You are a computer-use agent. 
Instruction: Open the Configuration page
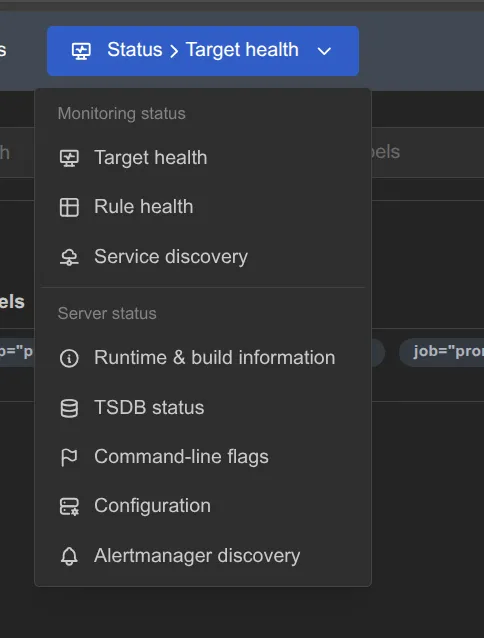(x=203, y=506)
